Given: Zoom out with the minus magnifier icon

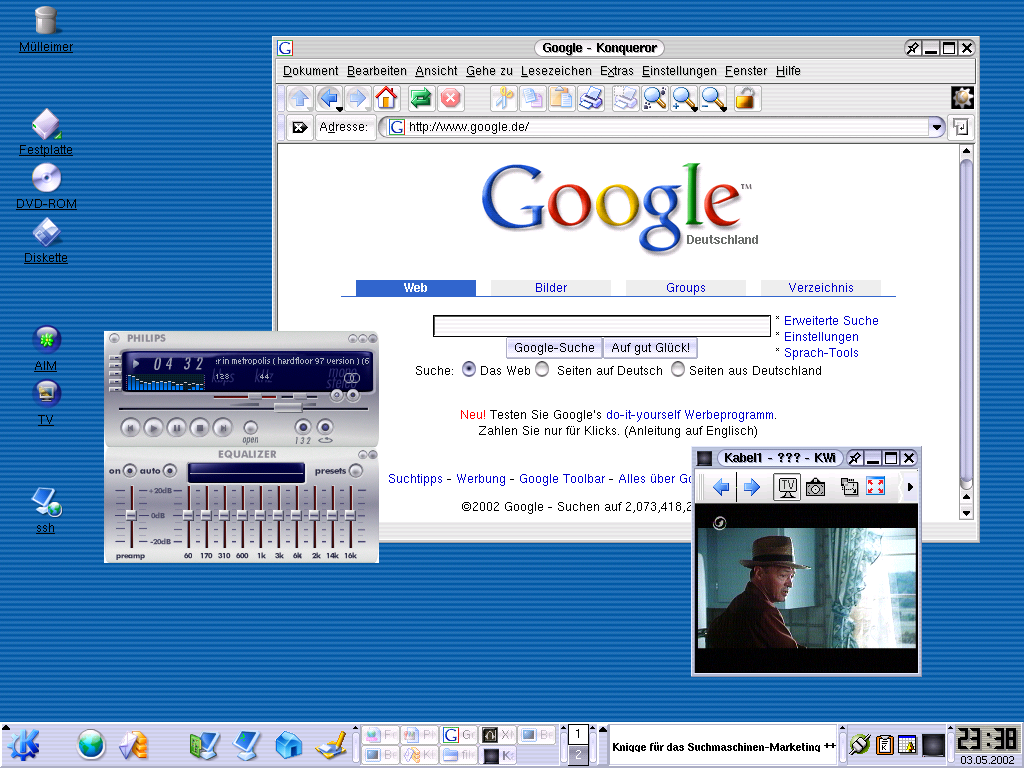Looking at the screenshot, I should coord(713,99).
